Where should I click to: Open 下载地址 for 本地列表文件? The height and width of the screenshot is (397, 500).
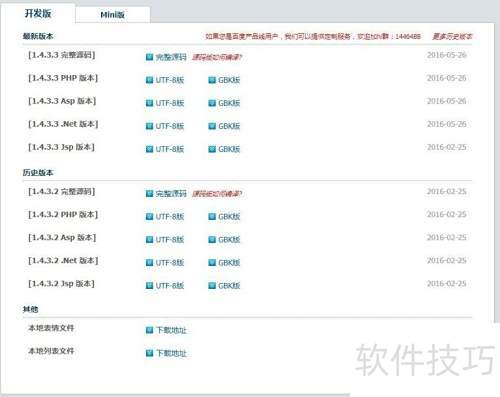coord(171,353)
